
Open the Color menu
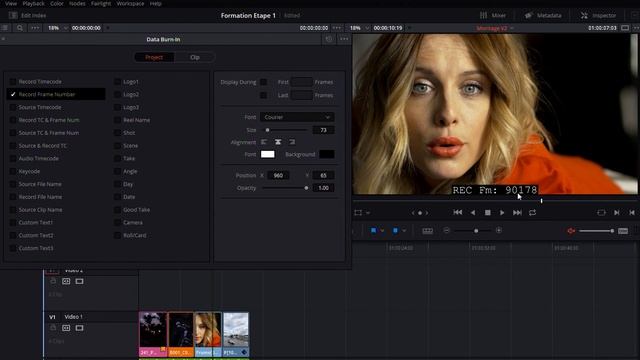pyautogui.click(x=57, y=3)
